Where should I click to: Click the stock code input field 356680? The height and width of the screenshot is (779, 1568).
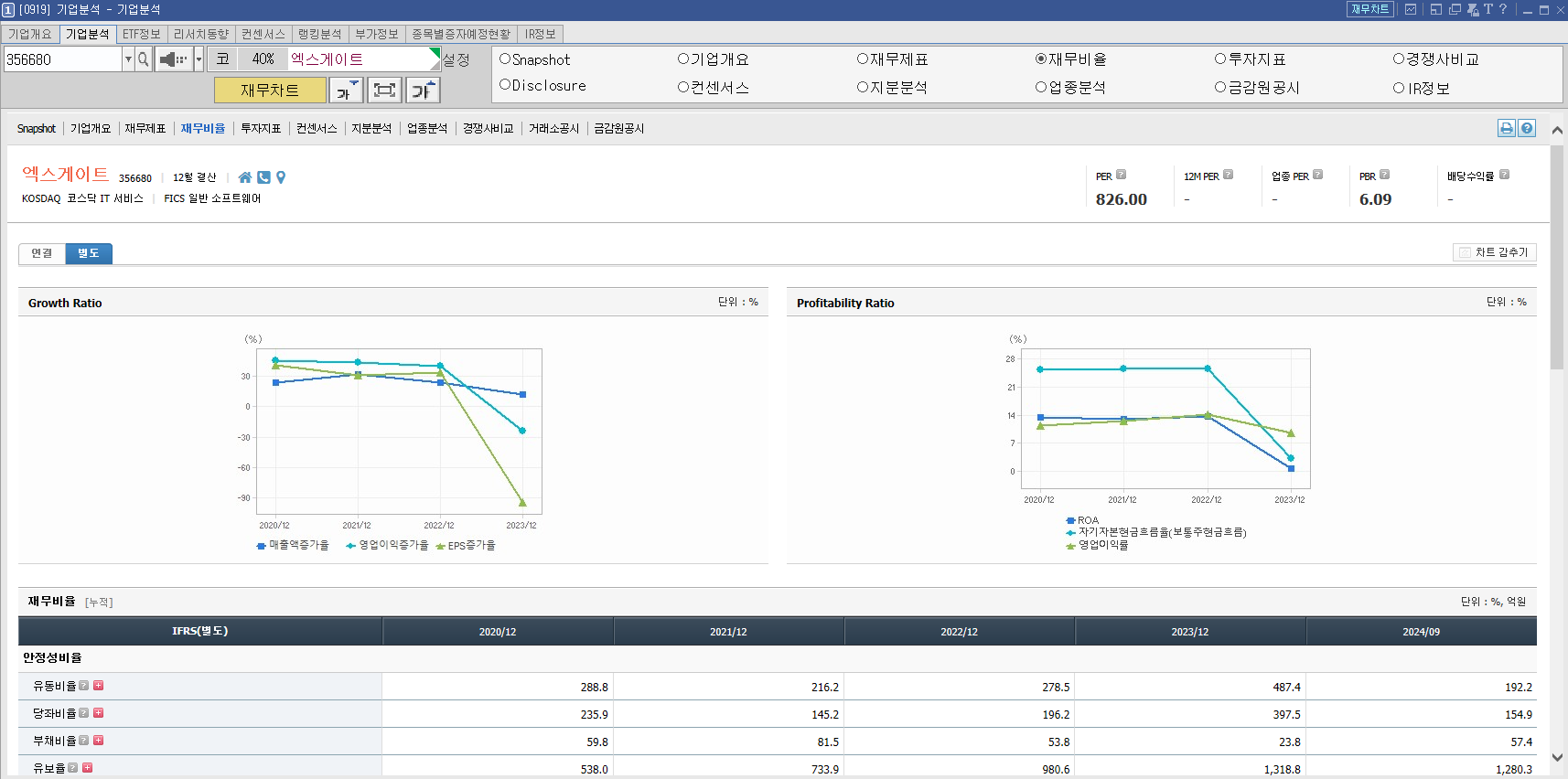(62, 59)
